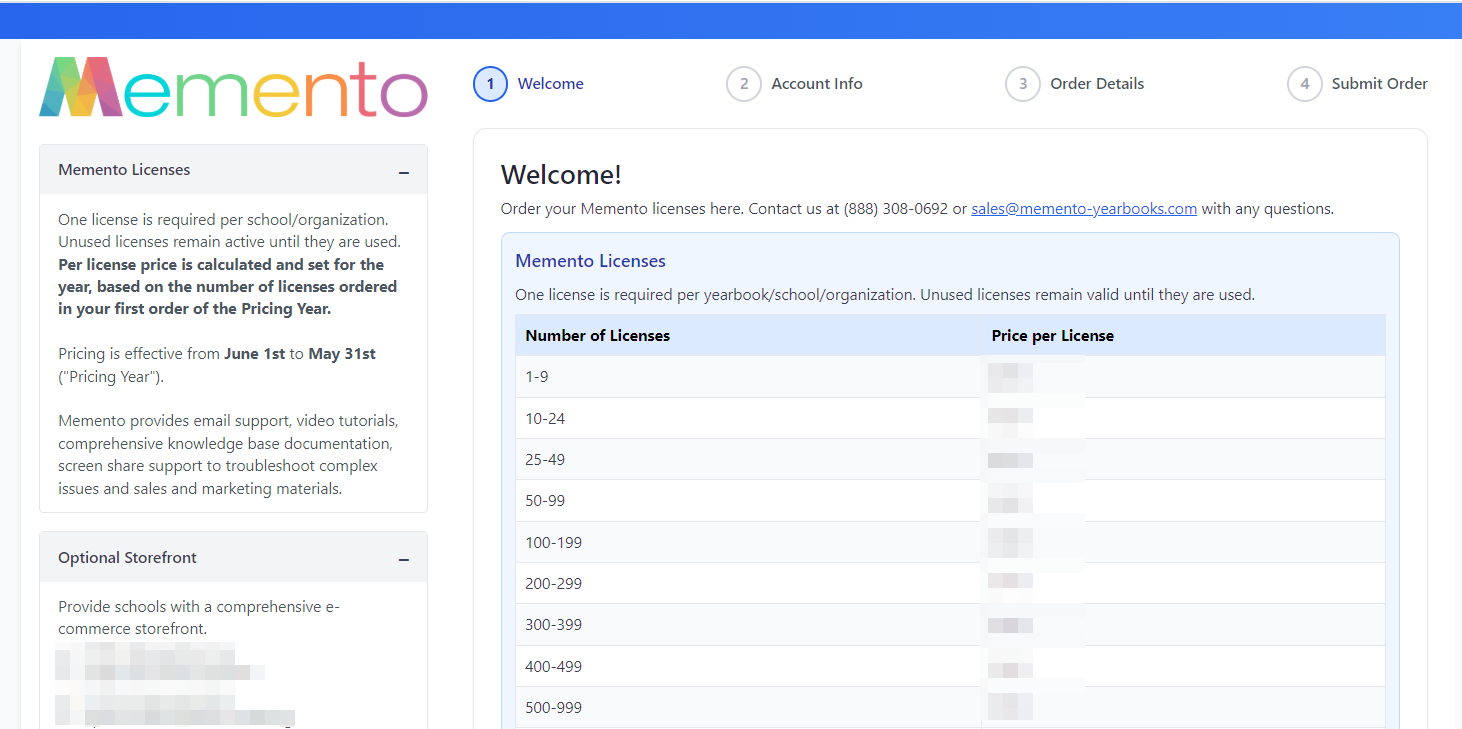Click the Memento Licenses sidebar header title
The height and width of the screenshot is (729, 1462).
124,170
